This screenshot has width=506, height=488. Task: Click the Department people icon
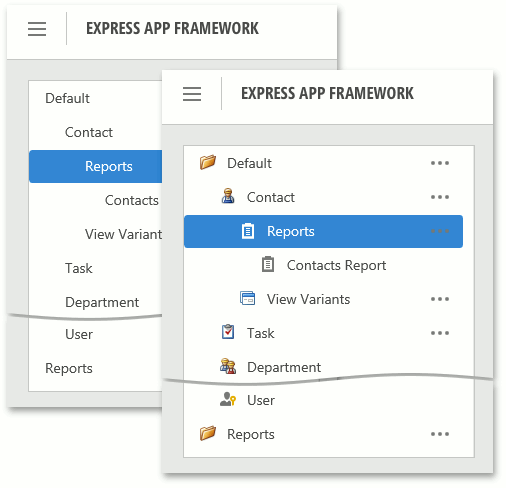point(228,366)
